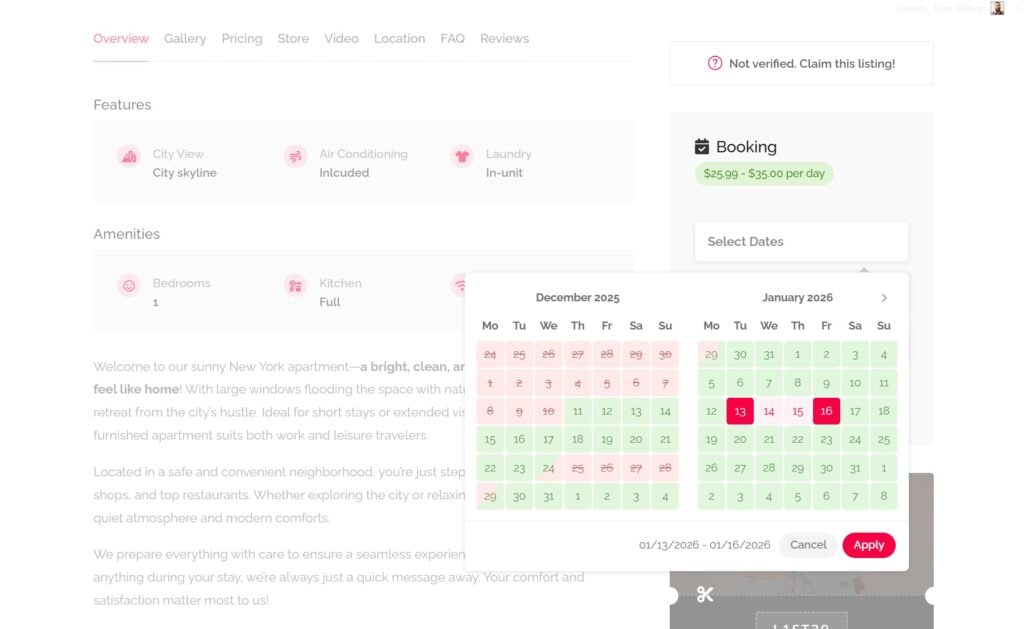Open the Reviews tab
Screen dimensions: 1024x629
click(504, 39)
